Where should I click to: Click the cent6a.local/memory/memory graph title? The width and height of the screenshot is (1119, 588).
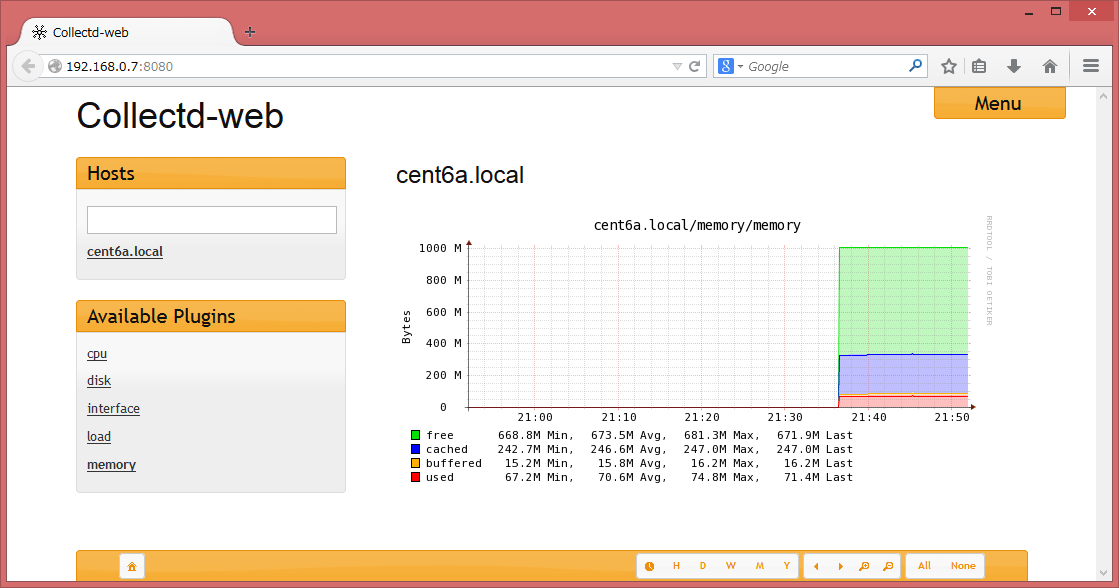[x=697, y=225]
